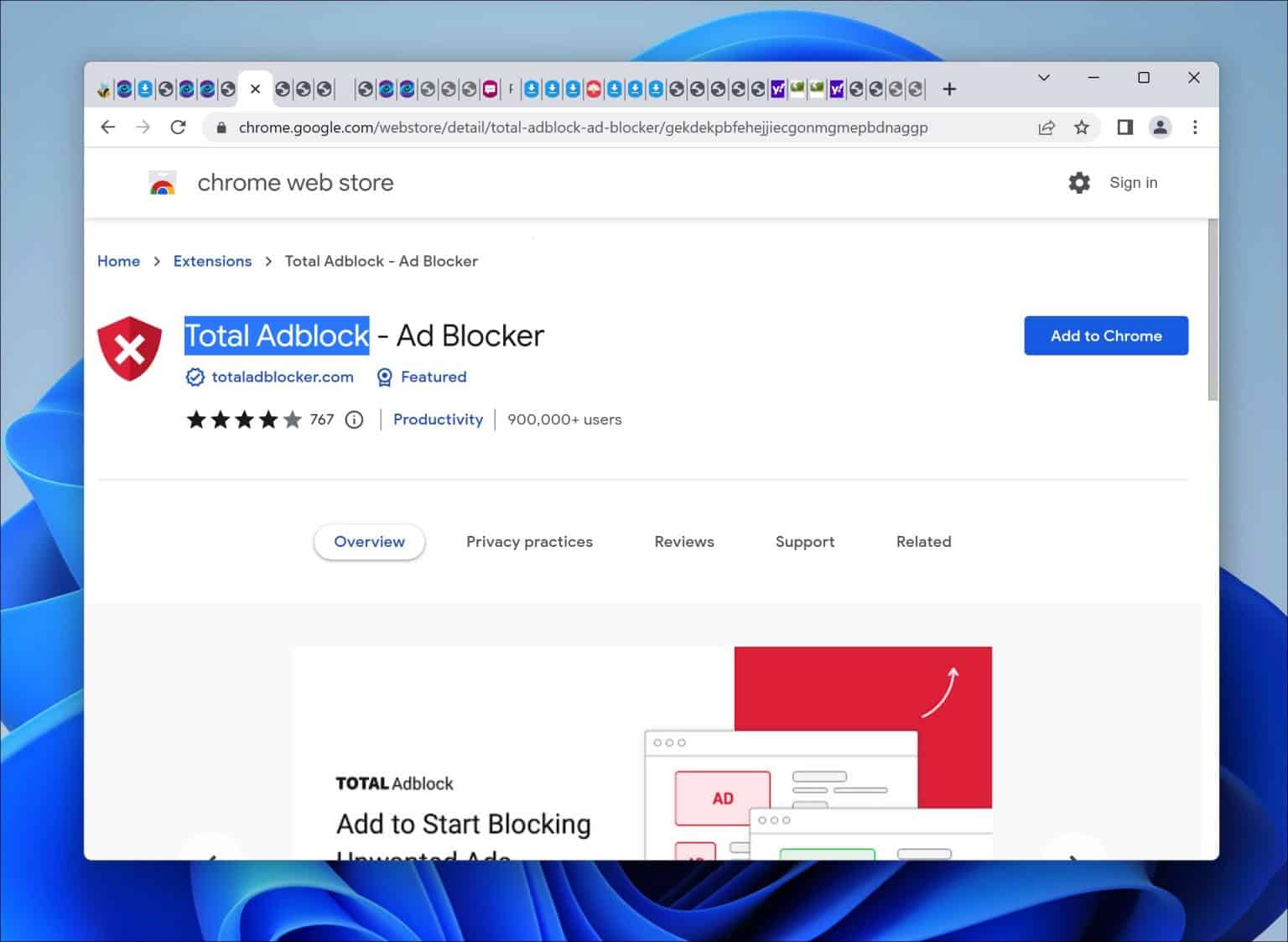The height and width of the screenshot is (942, 1288).
Task: Click the chrome web store logo
Action: point(161,182)
